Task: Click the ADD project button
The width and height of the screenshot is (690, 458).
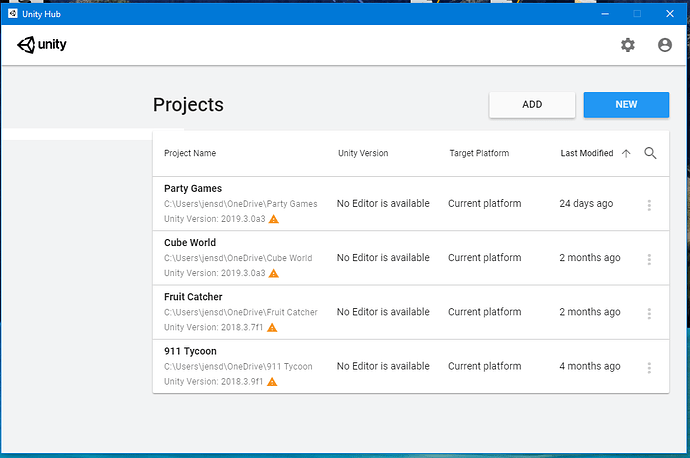Action: (532, 105)
